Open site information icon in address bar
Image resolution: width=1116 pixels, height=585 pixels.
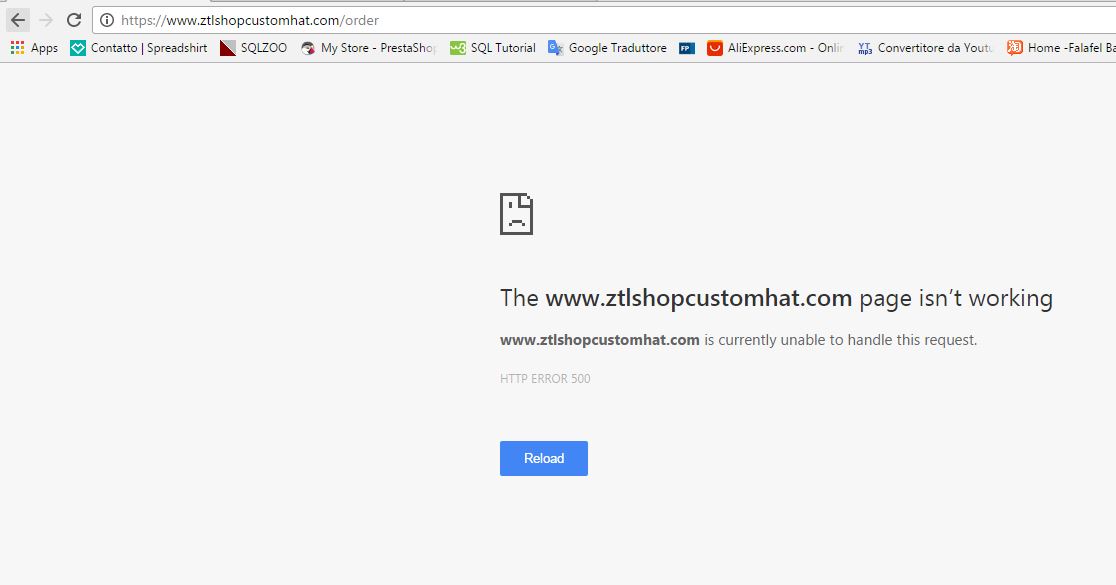pos(107,20)
